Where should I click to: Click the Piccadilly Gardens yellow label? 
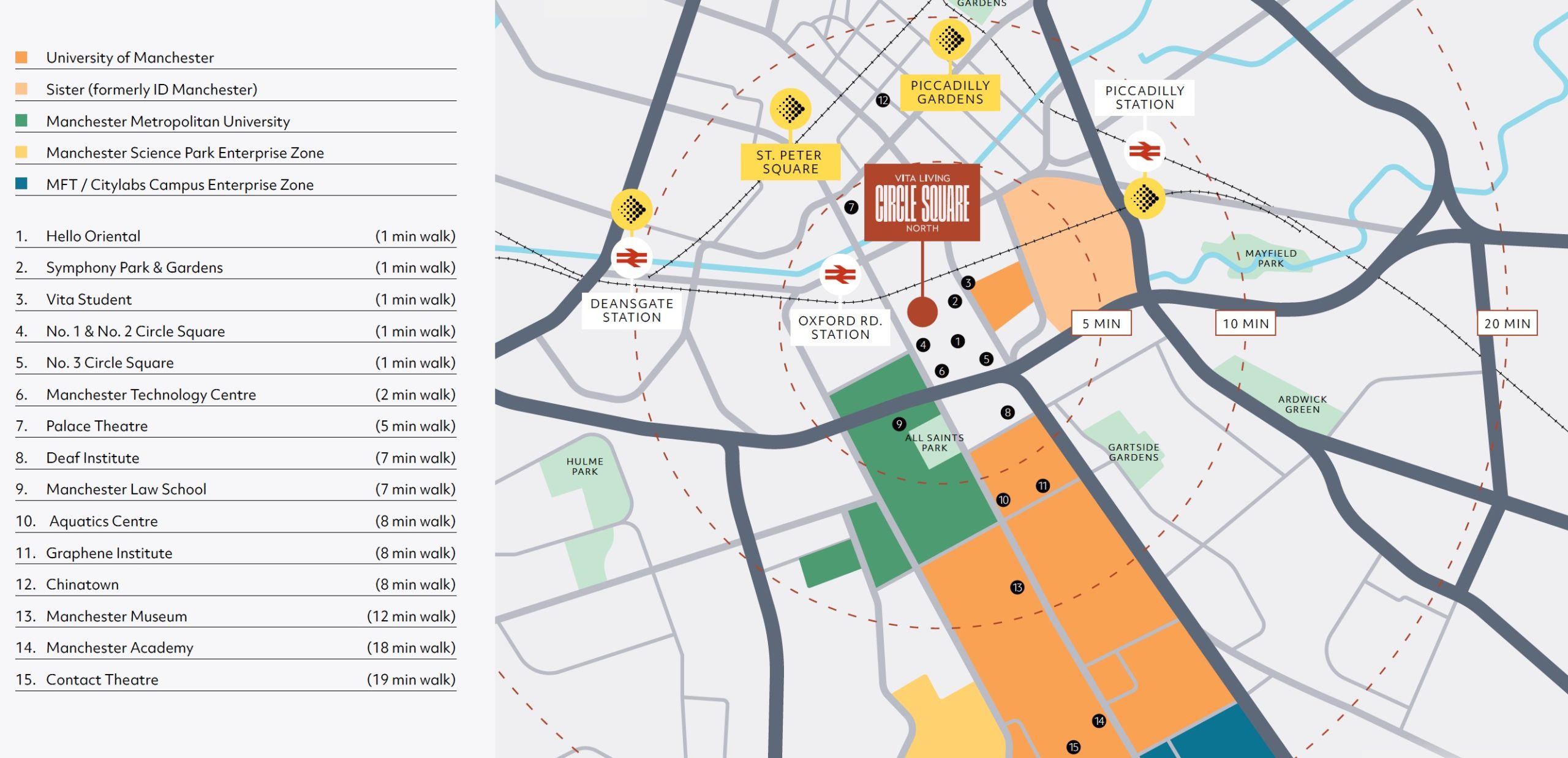pos(950,93)
